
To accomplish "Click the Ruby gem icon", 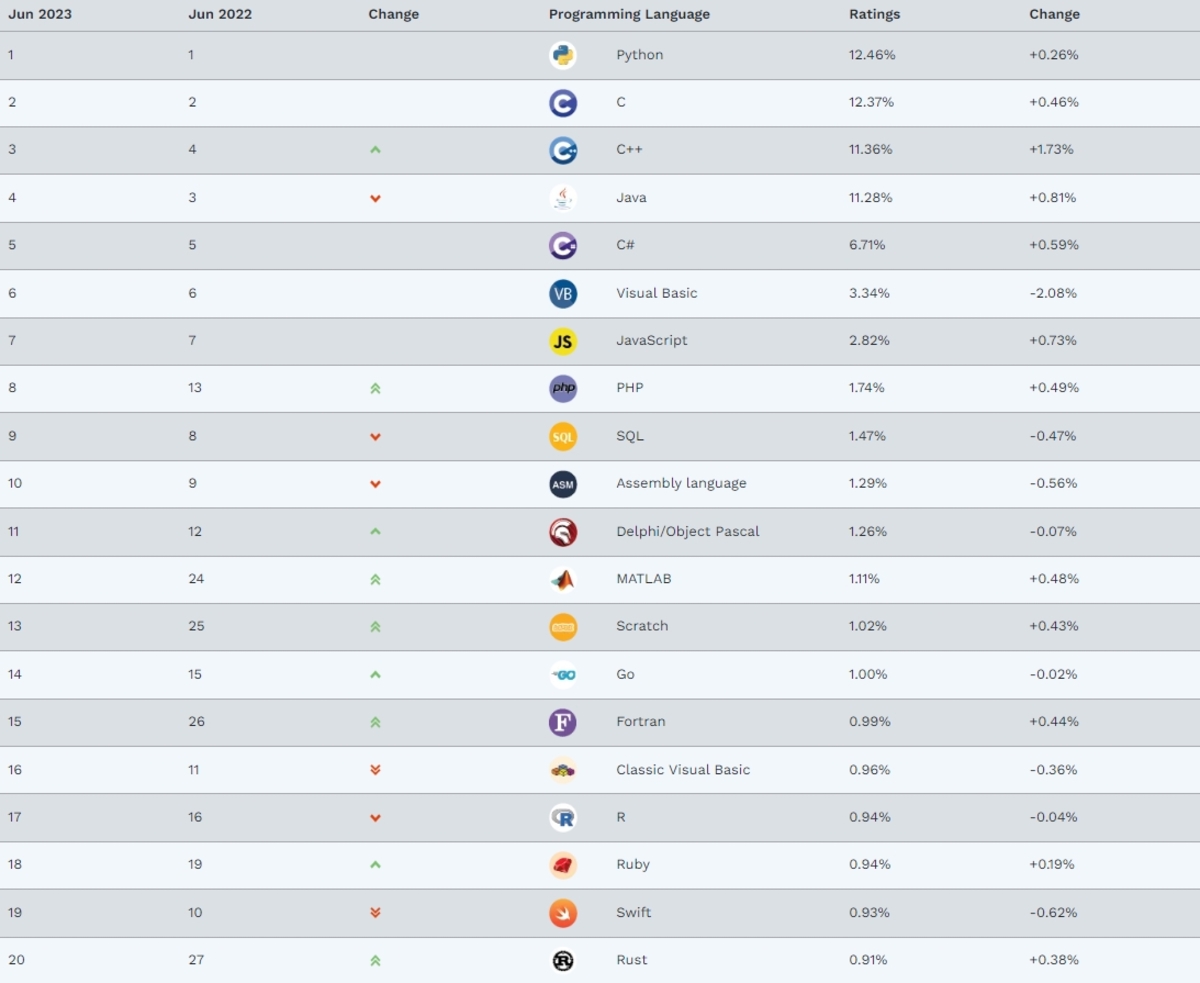I will 563,865.
